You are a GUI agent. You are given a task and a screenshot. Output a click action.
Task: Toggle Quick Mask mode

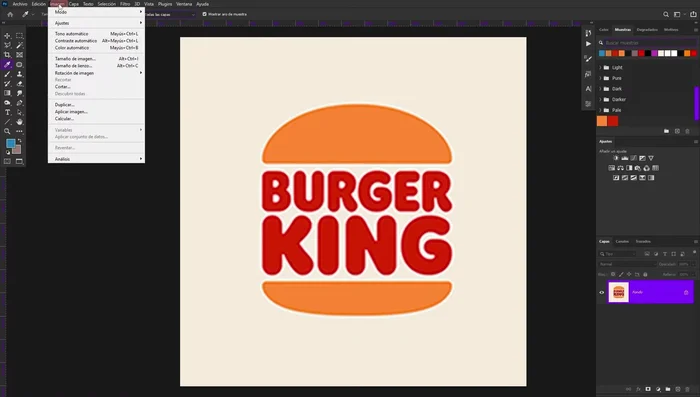(x=7, y=161)
